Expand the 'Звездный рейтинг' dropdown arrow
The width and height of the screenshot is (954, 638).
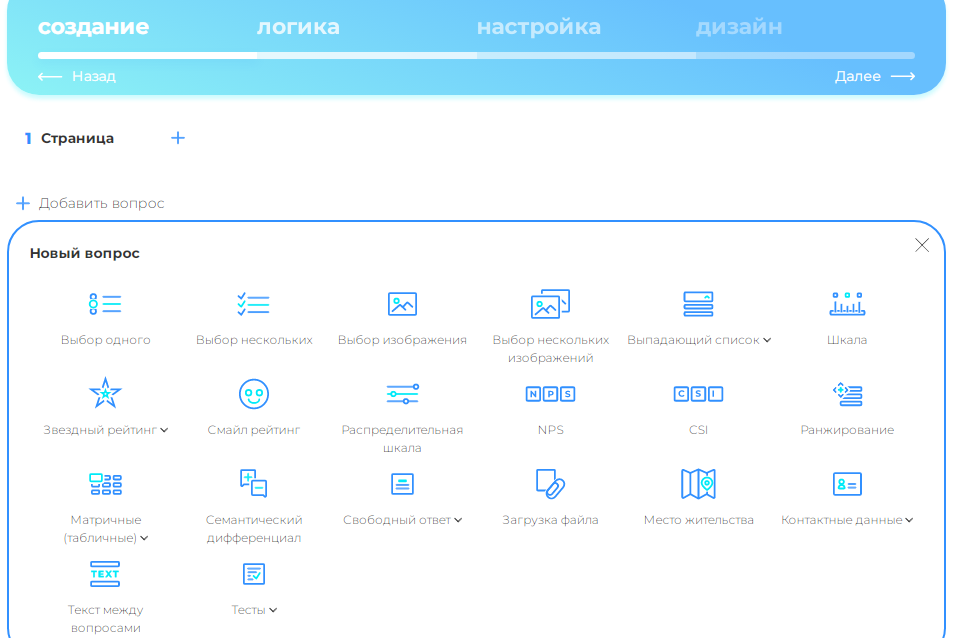164,430
